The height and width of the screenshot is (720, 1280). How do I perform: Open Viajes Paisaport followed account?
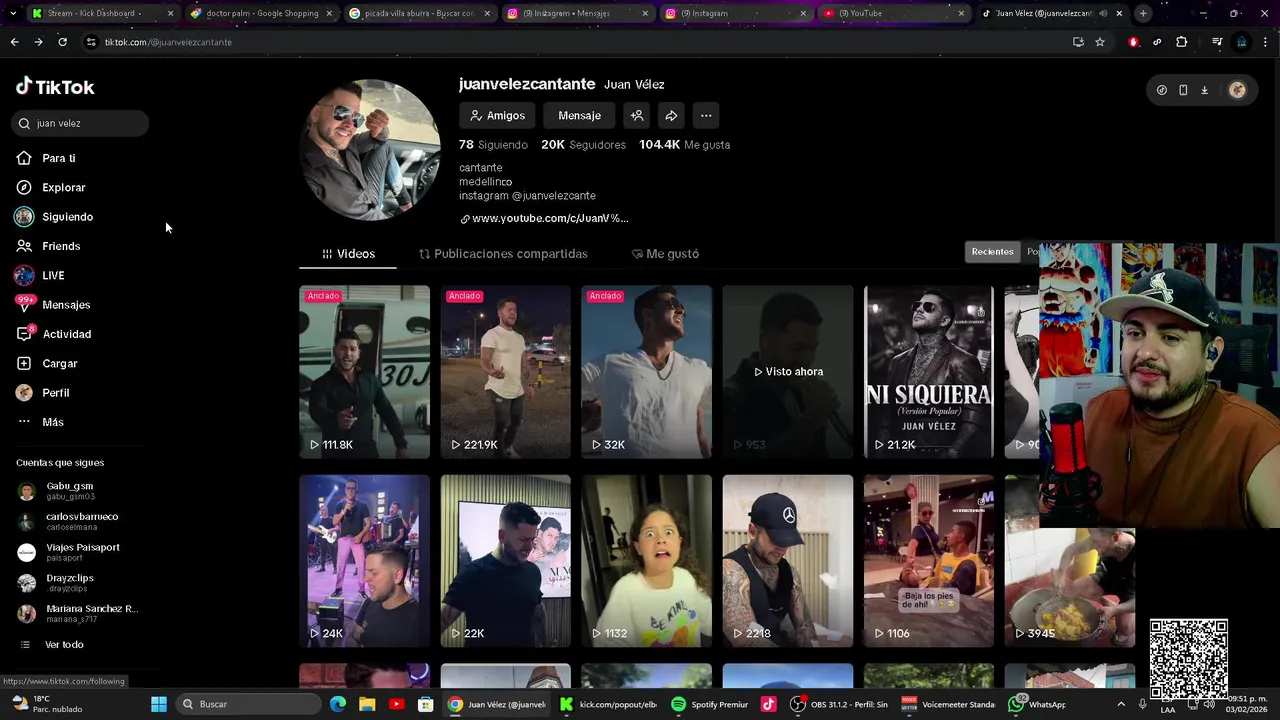click(82, 552)
